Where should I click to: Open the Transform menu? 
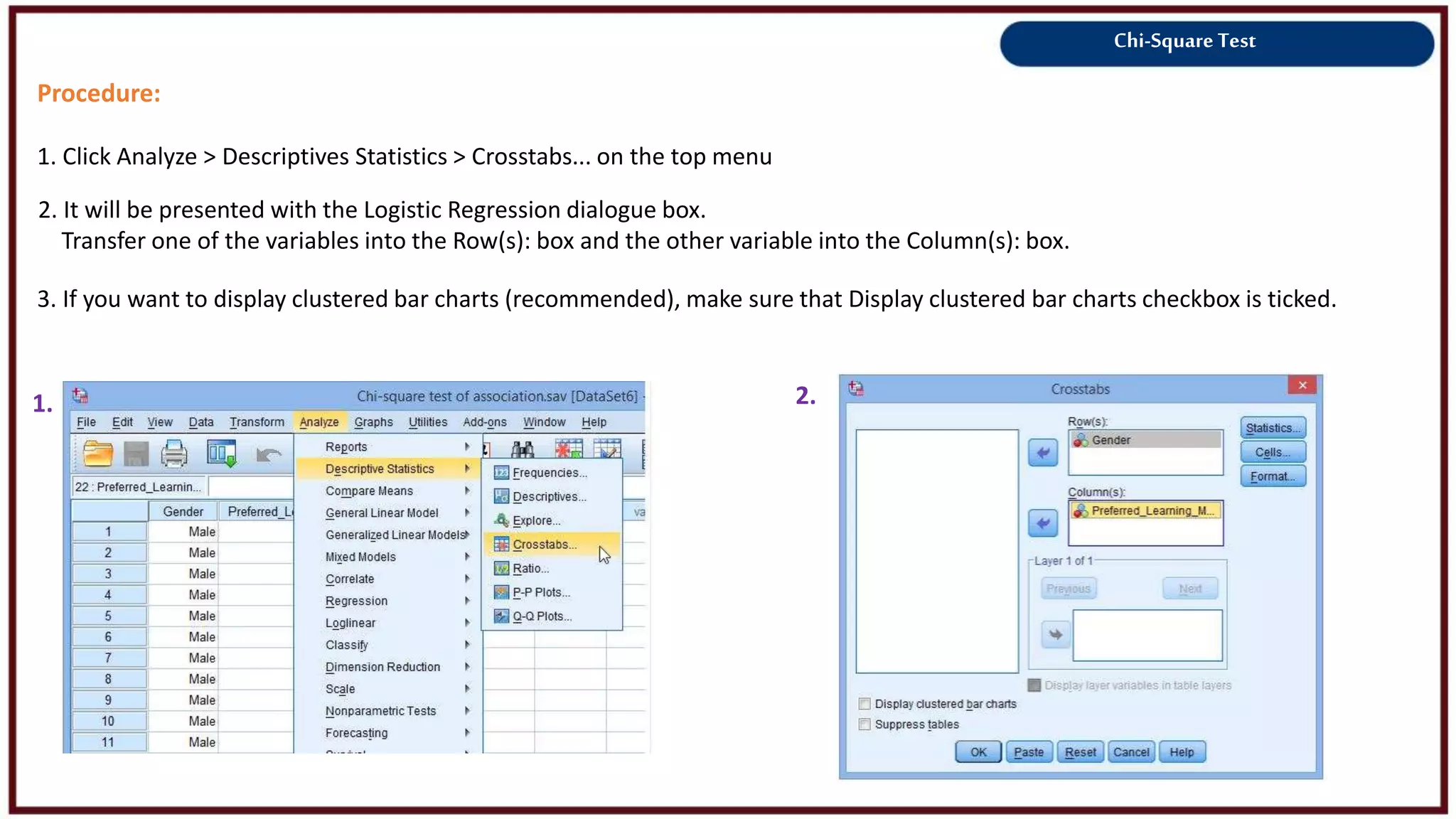pos(257,422)
